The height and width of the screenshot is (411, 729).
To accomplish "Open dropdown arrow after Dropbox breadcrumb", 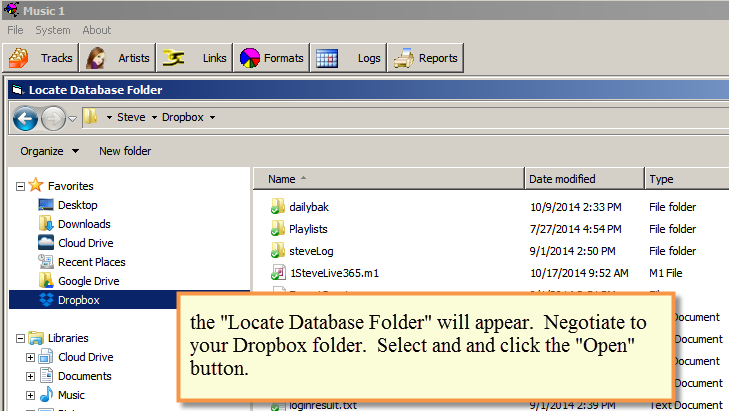I will coord(212,118).
